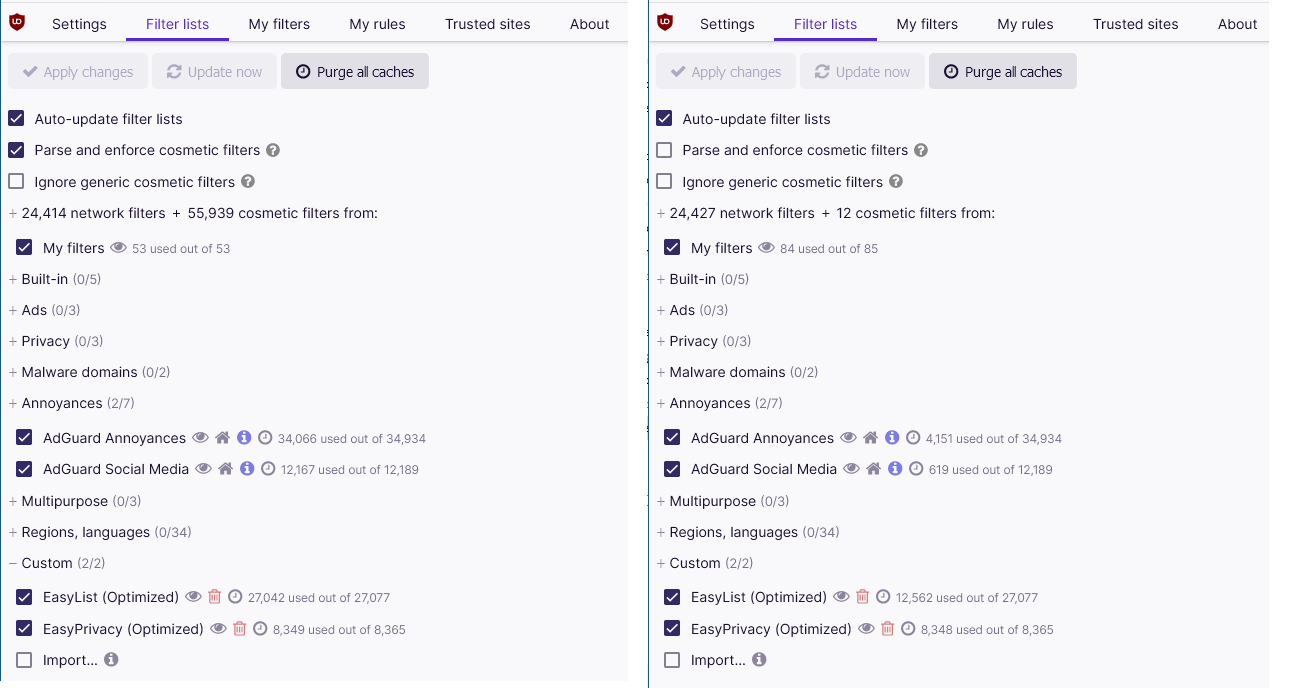Expand the '24,427 network filters' summary line
Viewport: 1302px width, 688px height.
(661, 213)
